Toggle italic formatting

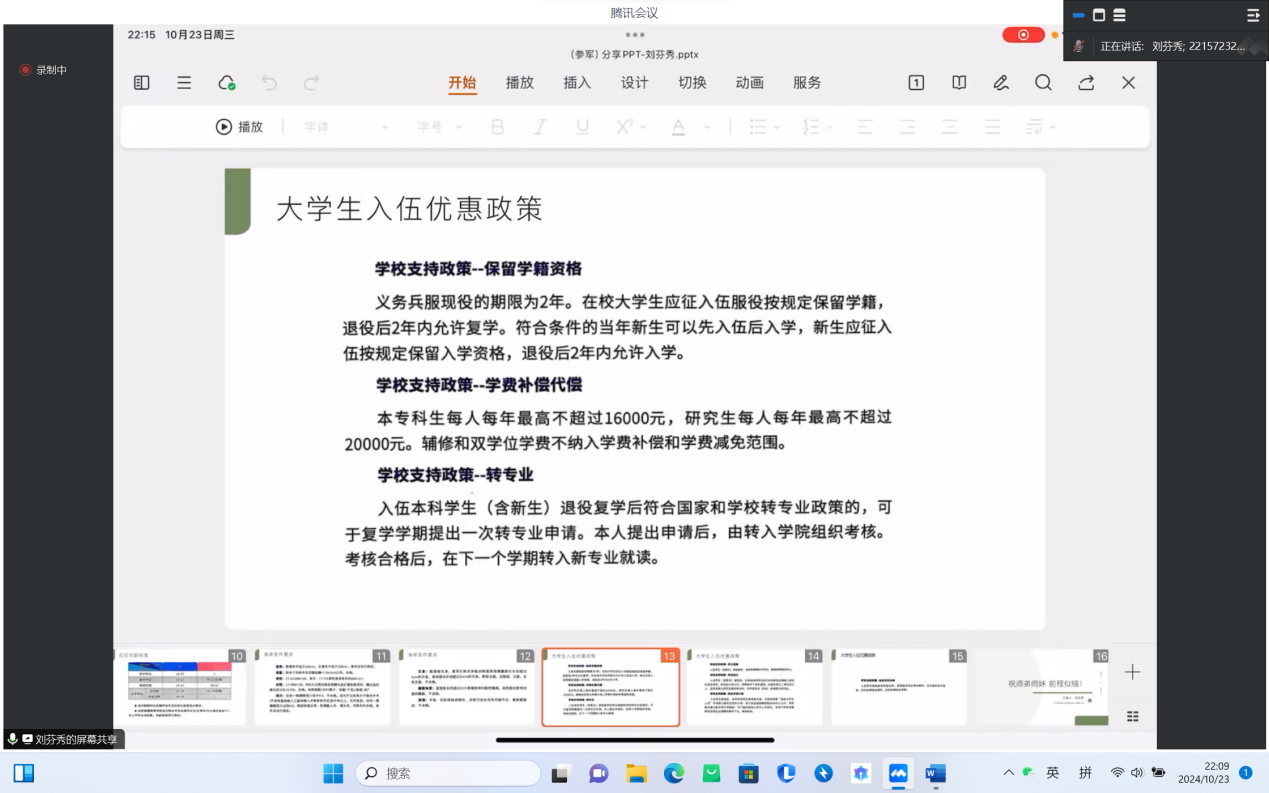click(540, 127)
